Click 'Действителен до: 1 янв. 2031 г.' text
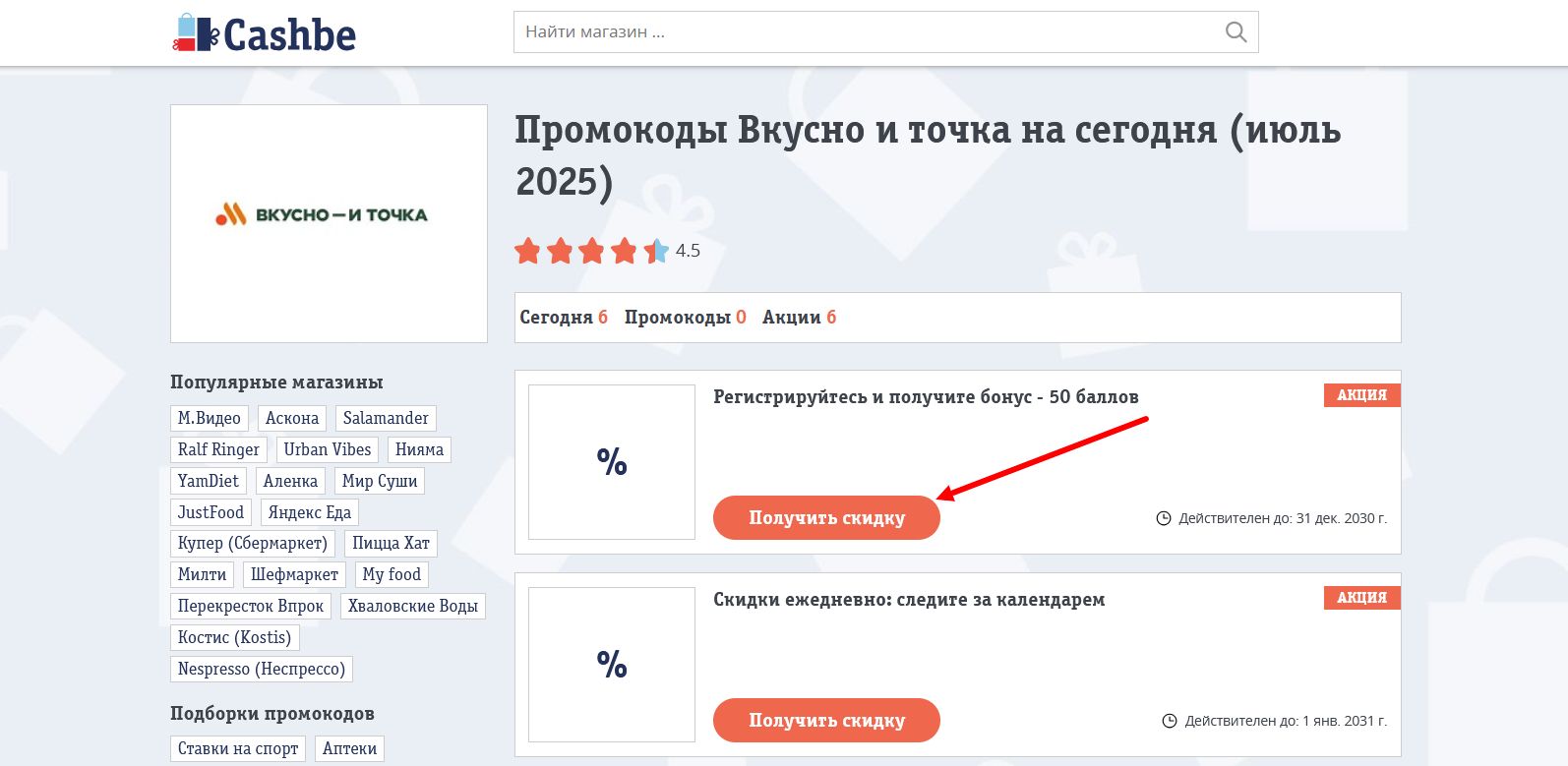This screenshot has height=766, width=1568. tap(1286, 721)
